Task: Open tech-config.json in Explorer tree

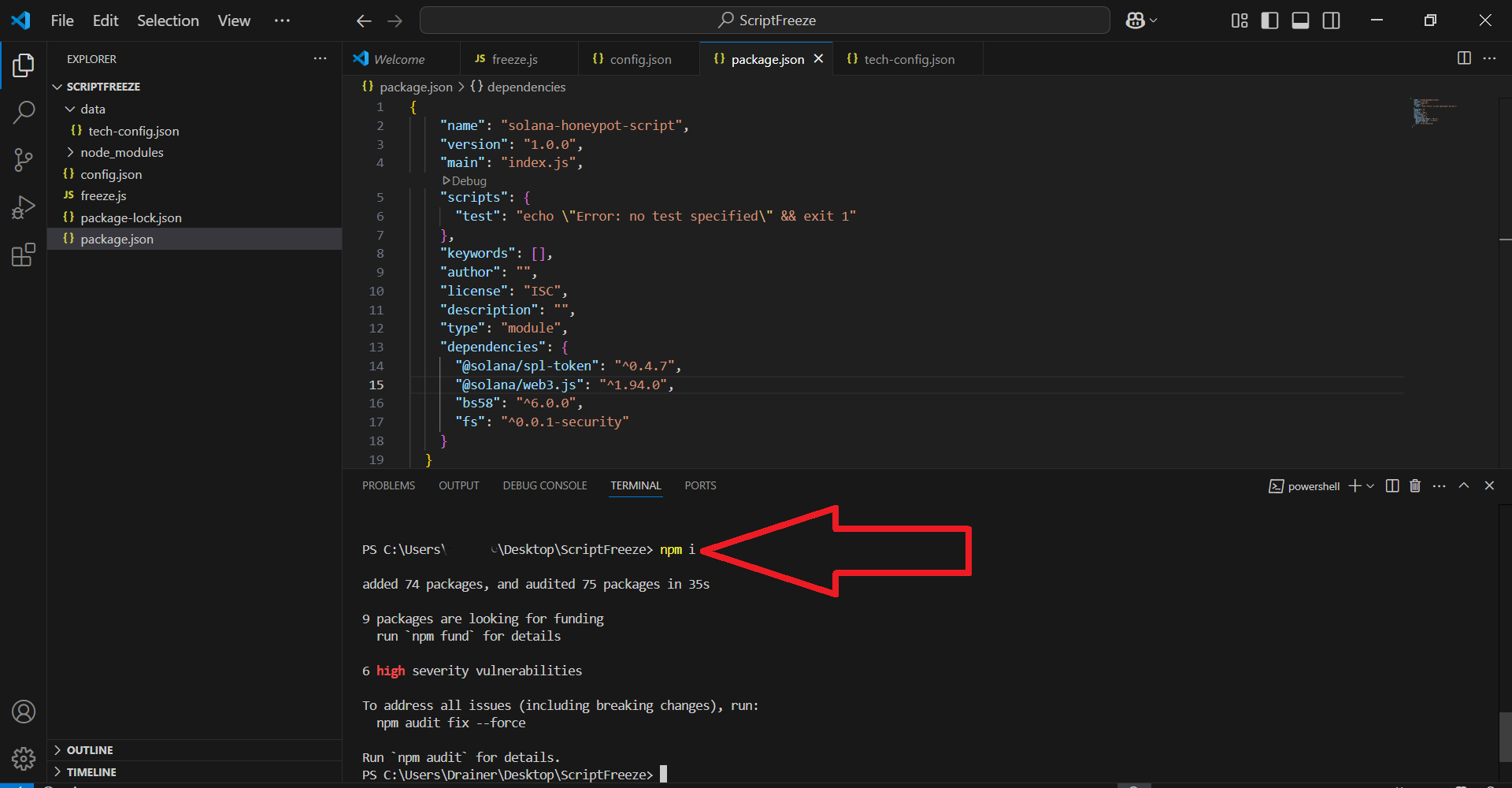Action: (x=195, y=131)
